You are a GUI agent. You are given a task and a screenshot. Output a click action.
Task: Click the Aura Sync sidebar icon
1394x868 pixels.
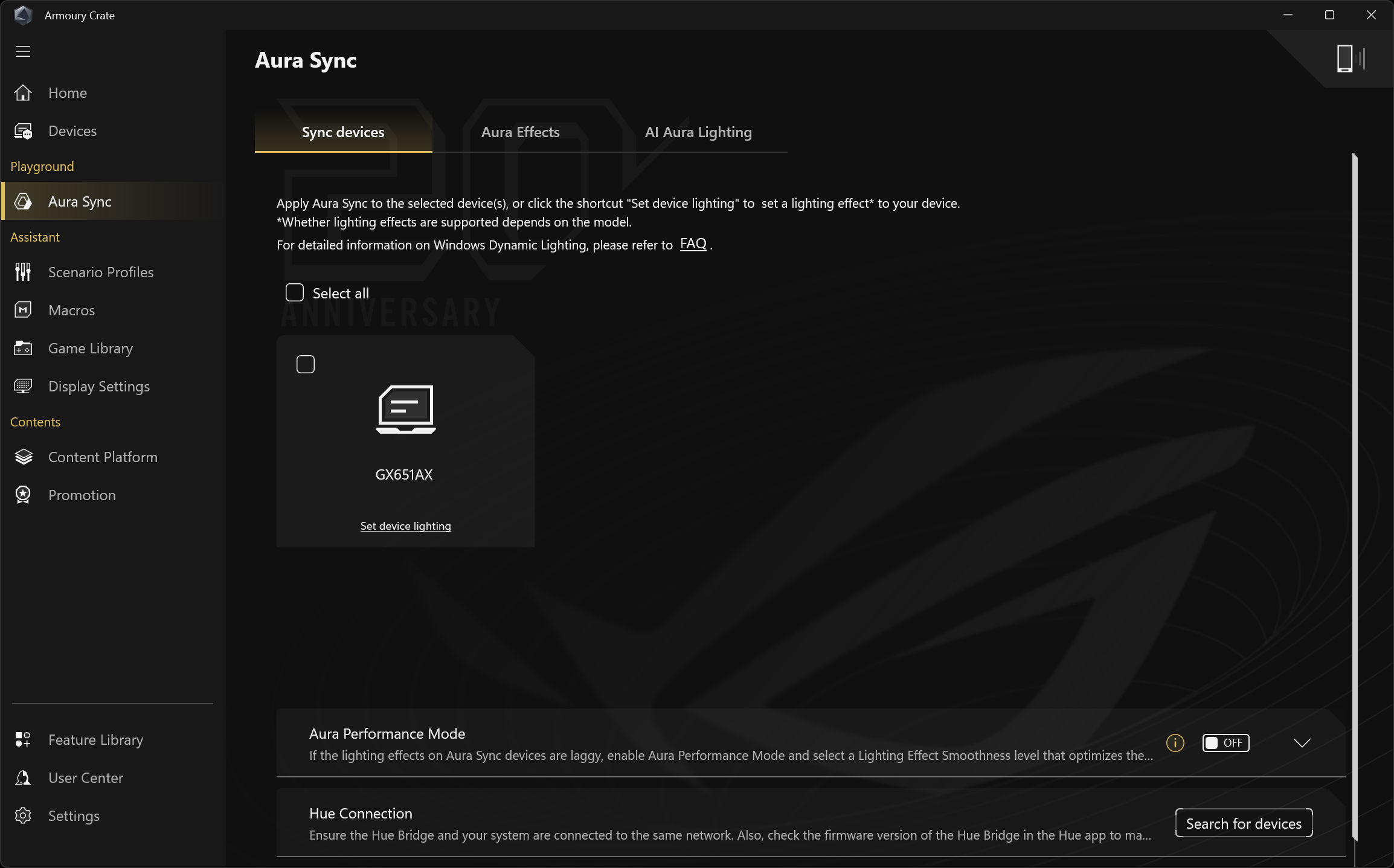[23, 201]
